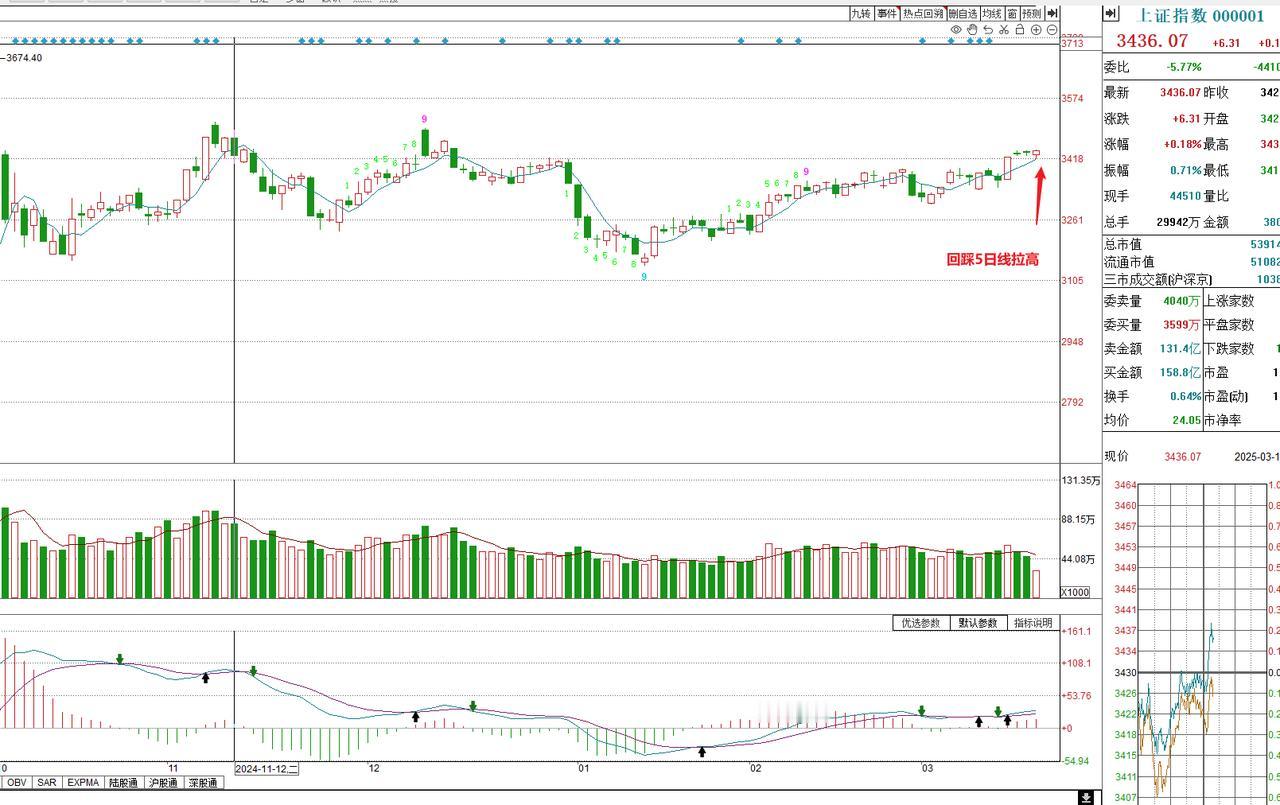This screenshot has height=805, width=1280.
Task: Switch to the SAR indicator tab
Action: 47,783
